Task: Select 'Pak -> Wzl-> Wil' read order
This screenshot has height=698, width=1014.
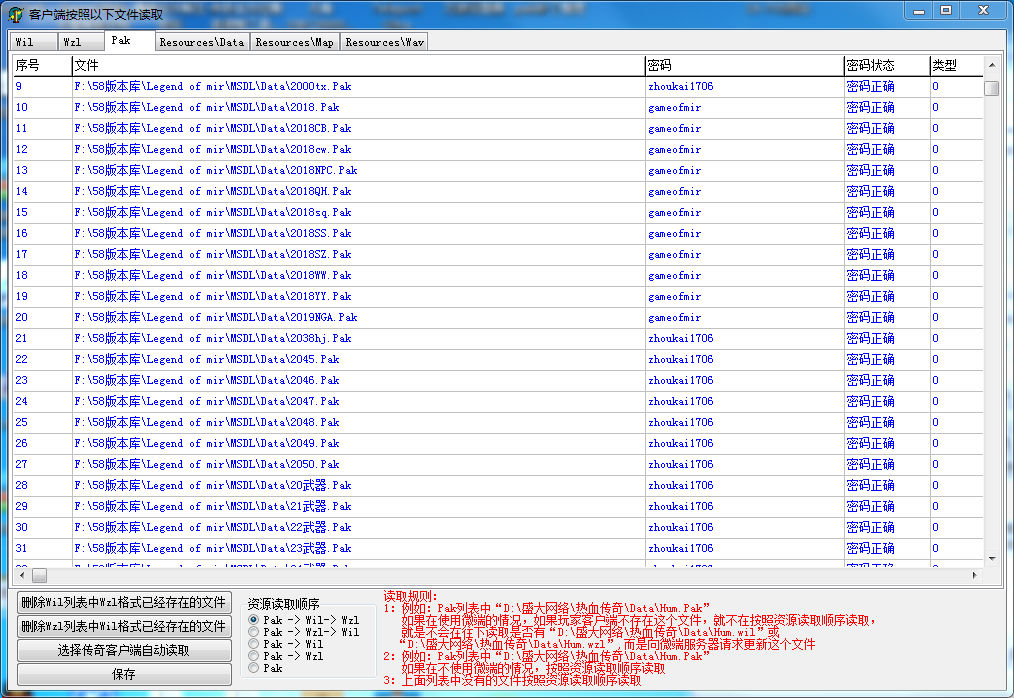Action: coord(254,632)
